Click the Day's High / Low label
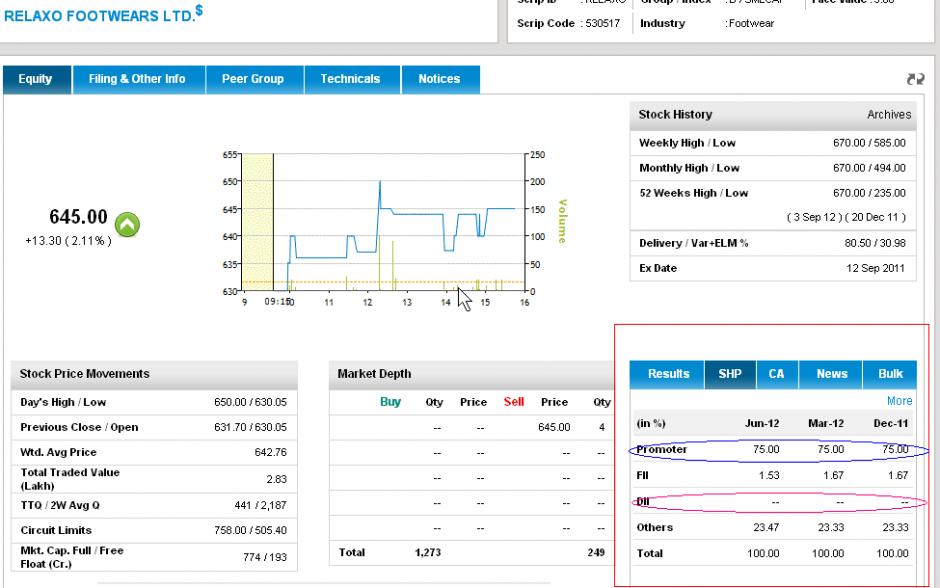This screenshot has width=940, height=588. (63, 403)
